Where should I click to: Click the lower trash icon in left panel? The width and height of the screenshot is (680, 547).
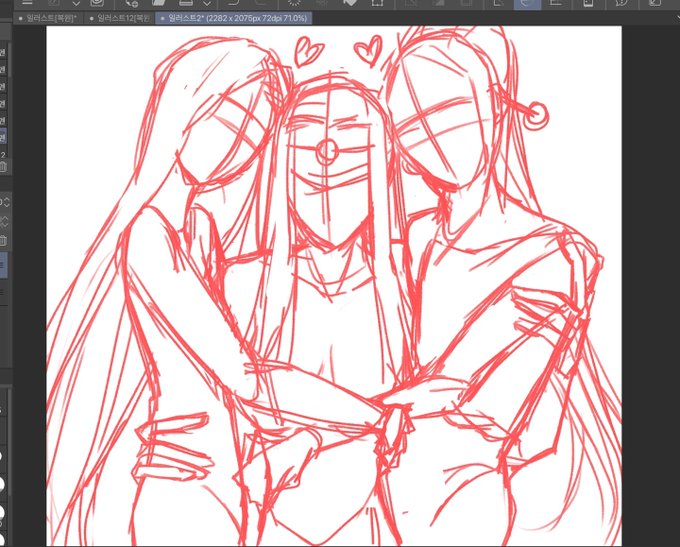click(x=3, y=241)
